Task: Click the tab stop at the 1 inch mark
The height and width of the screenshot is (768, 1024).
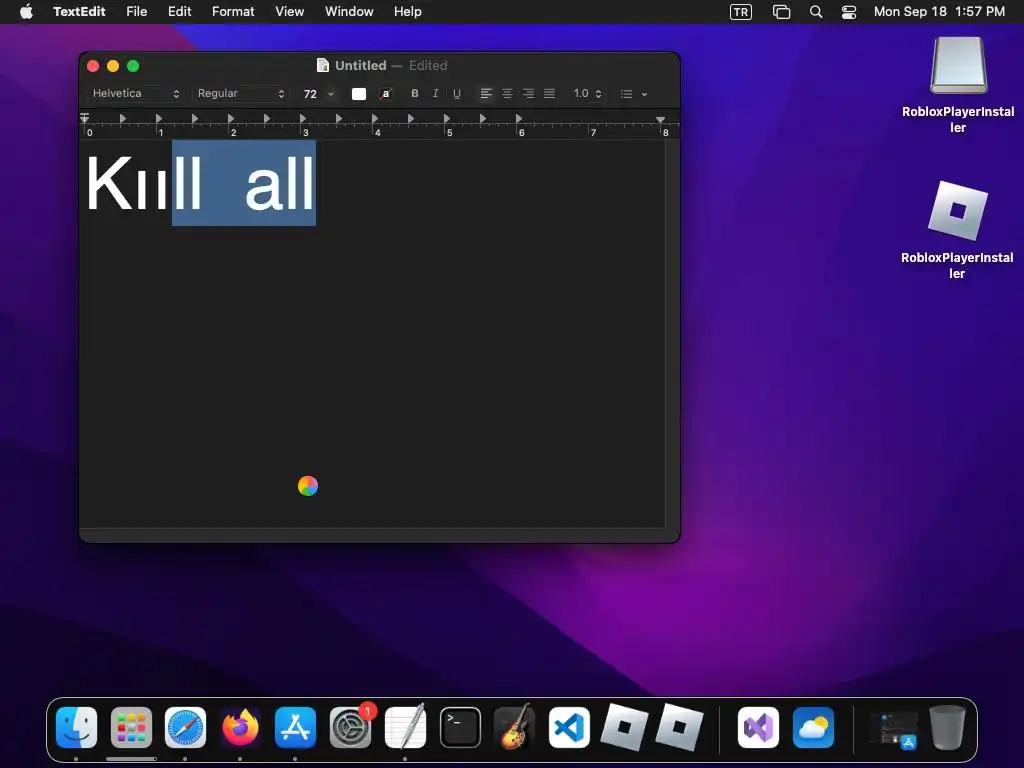Action: coord(159,119)
